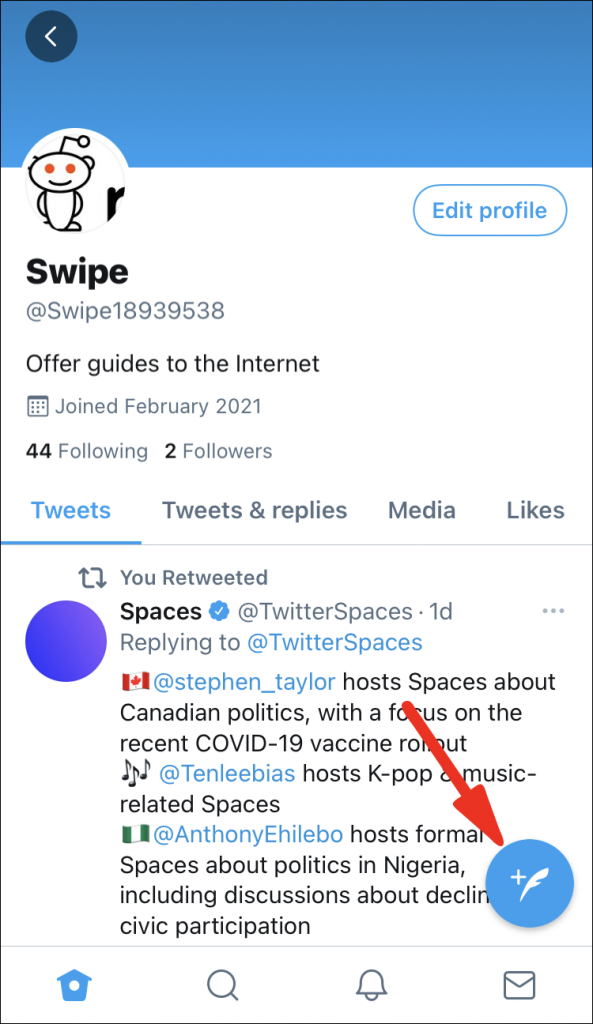The width and height of the screenshot is (593, 1024).
Task: View the Likes tab
Action: [x=535, y=510]
